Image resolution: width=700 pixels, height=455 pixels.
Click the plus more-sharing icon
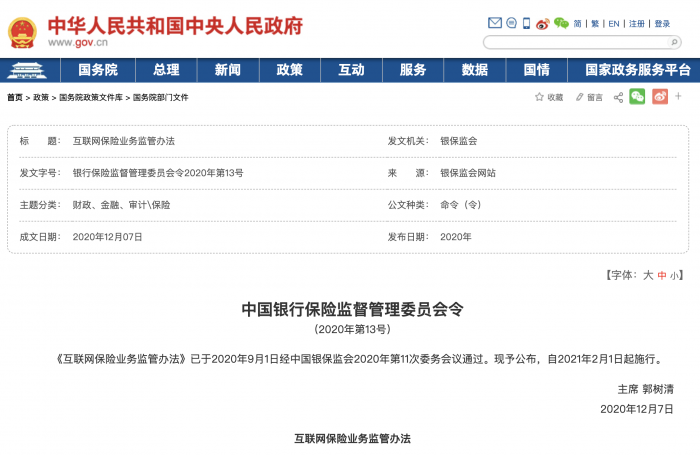(678, 96)
